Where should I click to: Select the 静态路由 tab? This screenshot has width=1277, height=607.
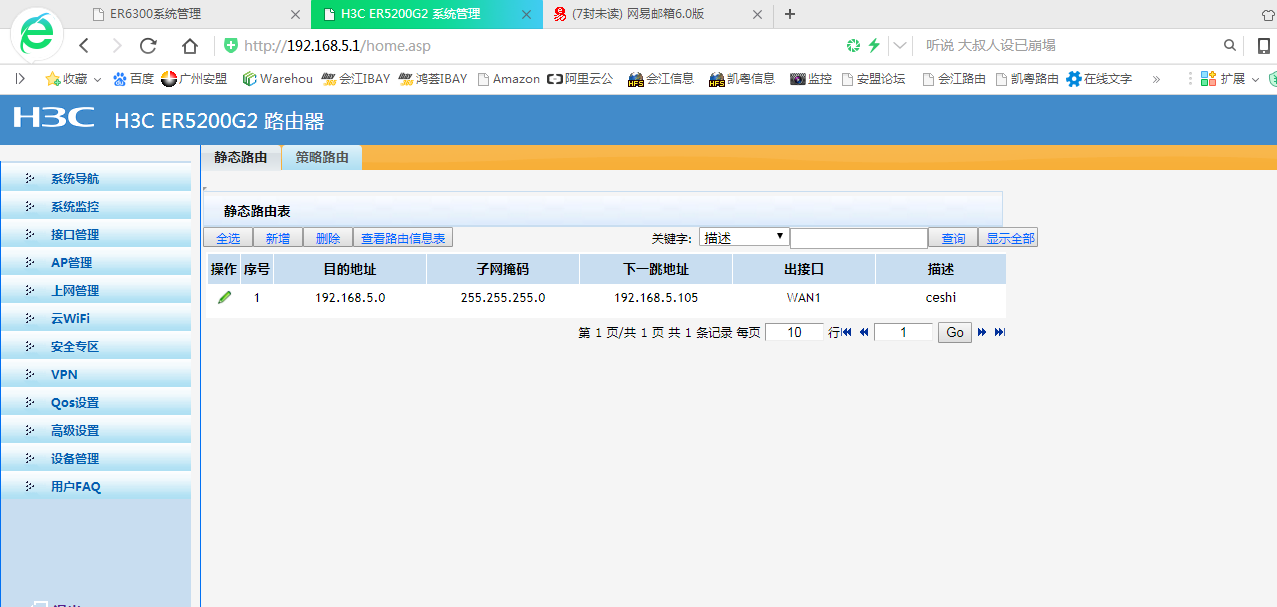click(241, 158)
